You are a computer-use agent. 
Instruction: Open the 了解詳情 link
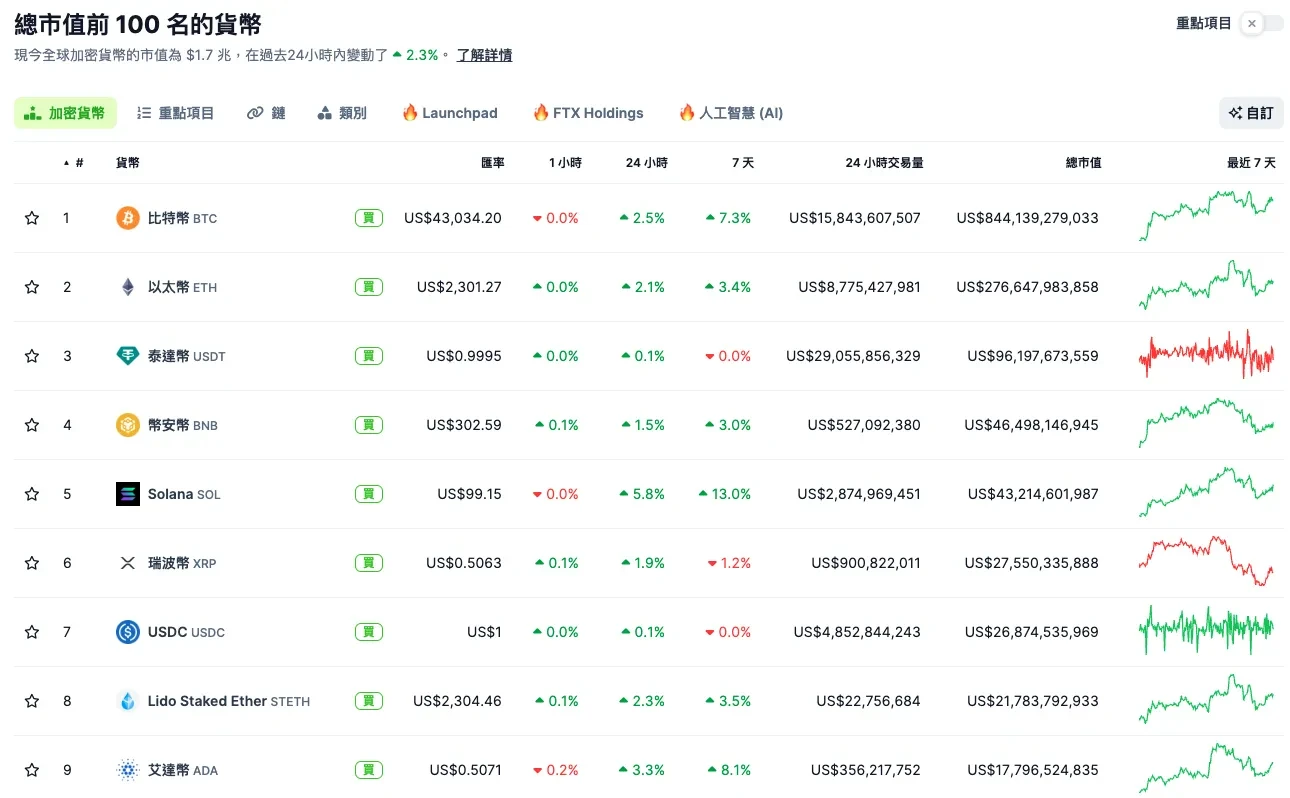[485, 55]
